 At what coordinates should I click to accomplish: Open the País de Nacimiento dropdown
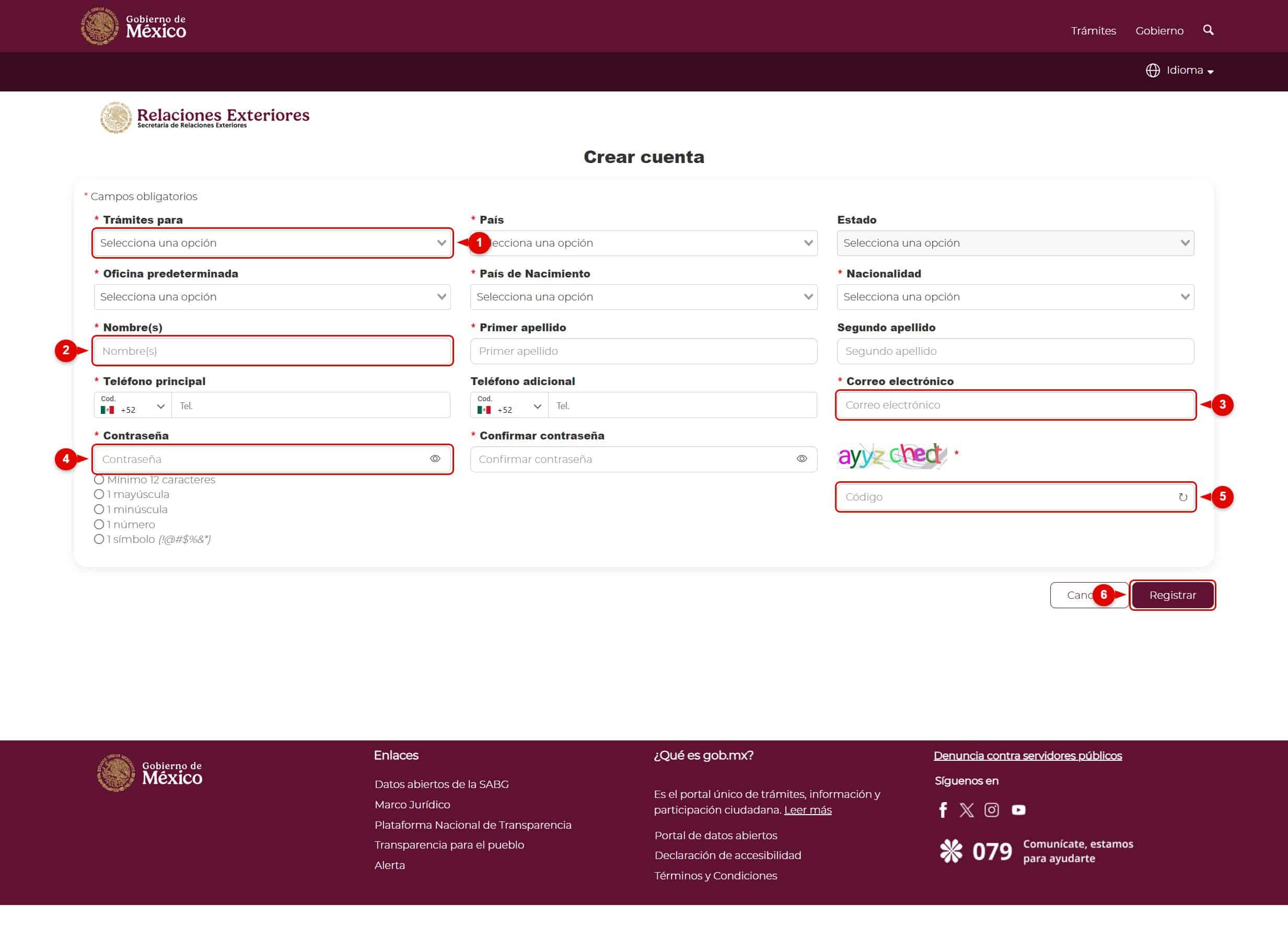[643, 297]
